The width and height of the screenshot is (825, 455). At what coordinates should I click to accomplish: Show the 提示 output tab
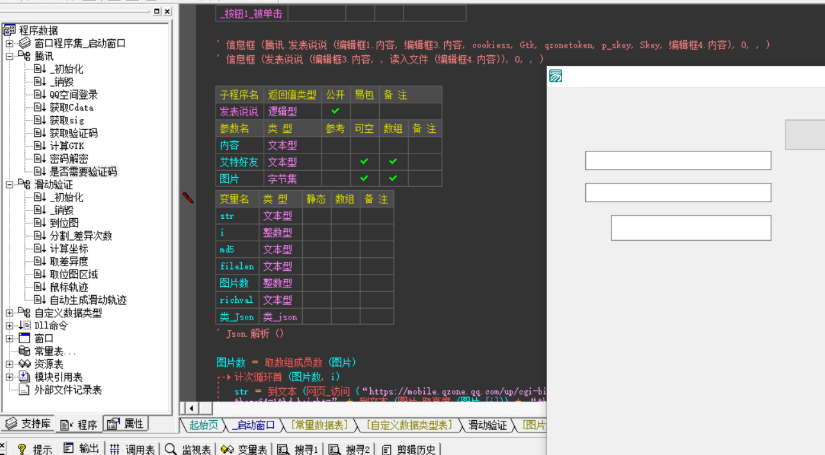point(35,449)
